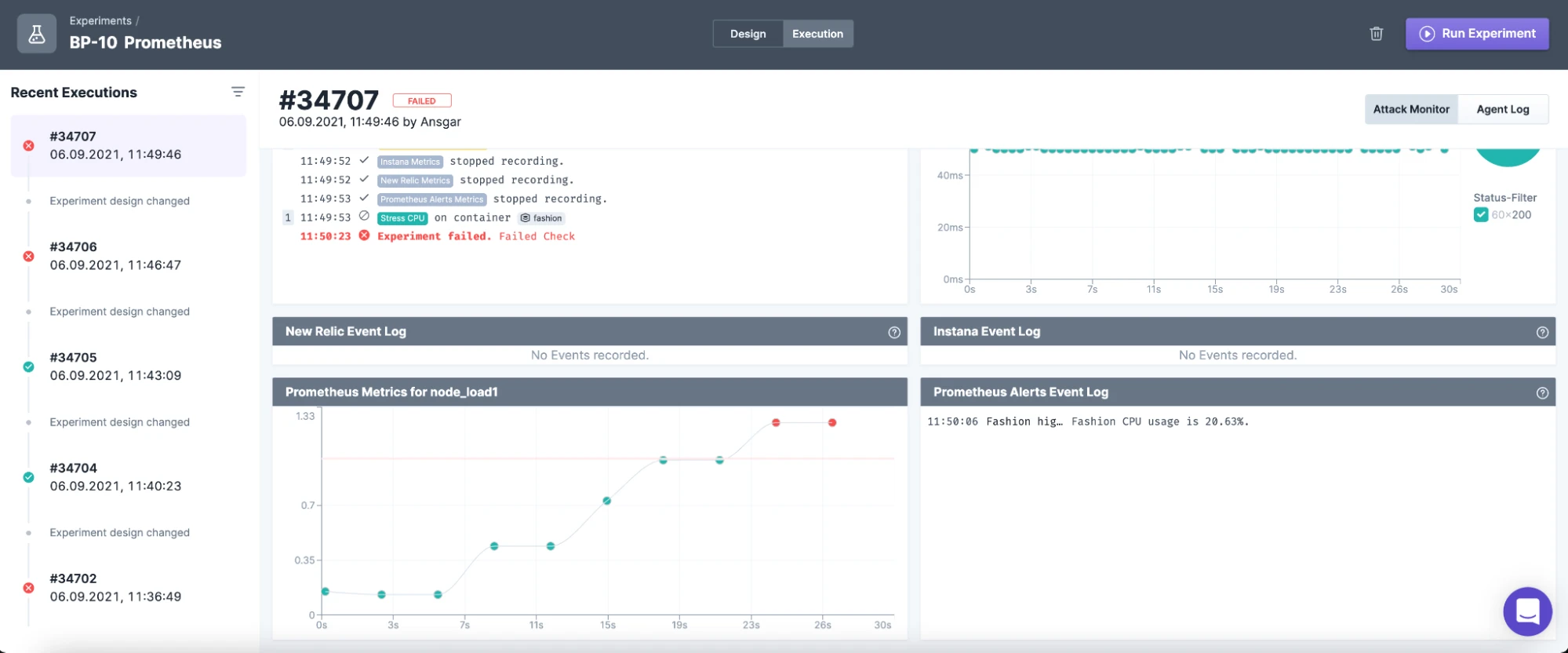1568x653 pixels.
Task: Open help icon for Prometheus Alerts Event Log
Action: pyautogui.click(x=1542, y=392)
